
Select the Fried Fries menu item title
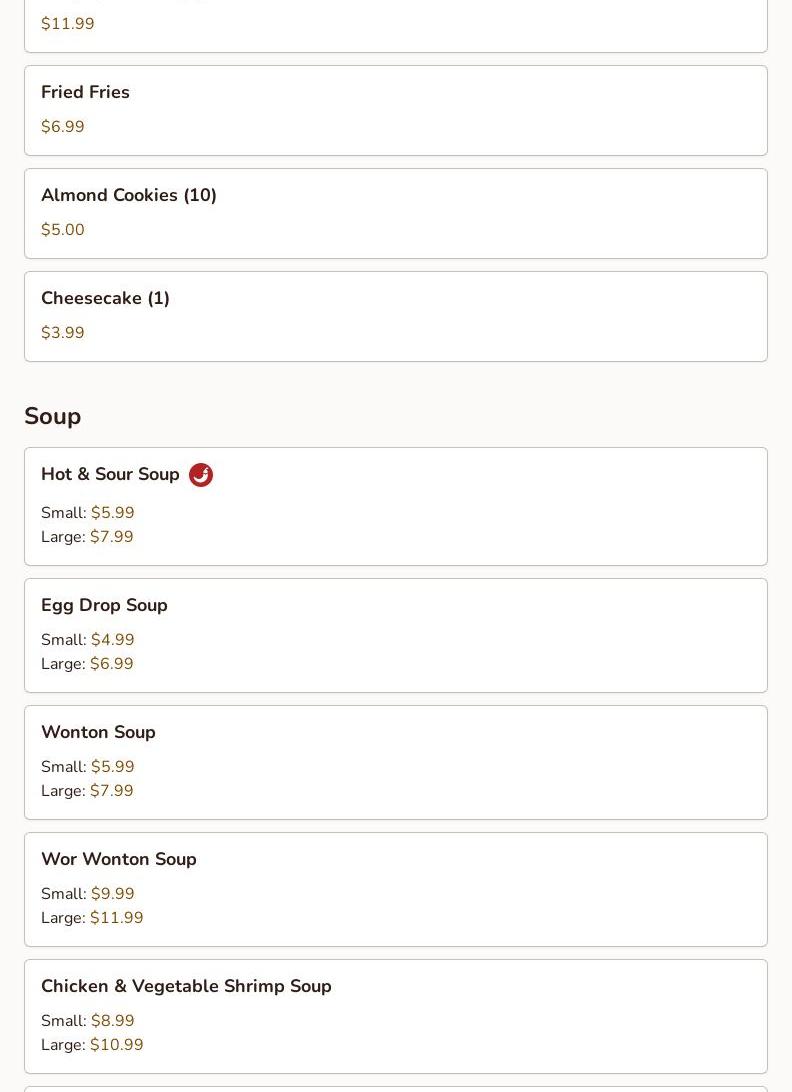point(85,92)
